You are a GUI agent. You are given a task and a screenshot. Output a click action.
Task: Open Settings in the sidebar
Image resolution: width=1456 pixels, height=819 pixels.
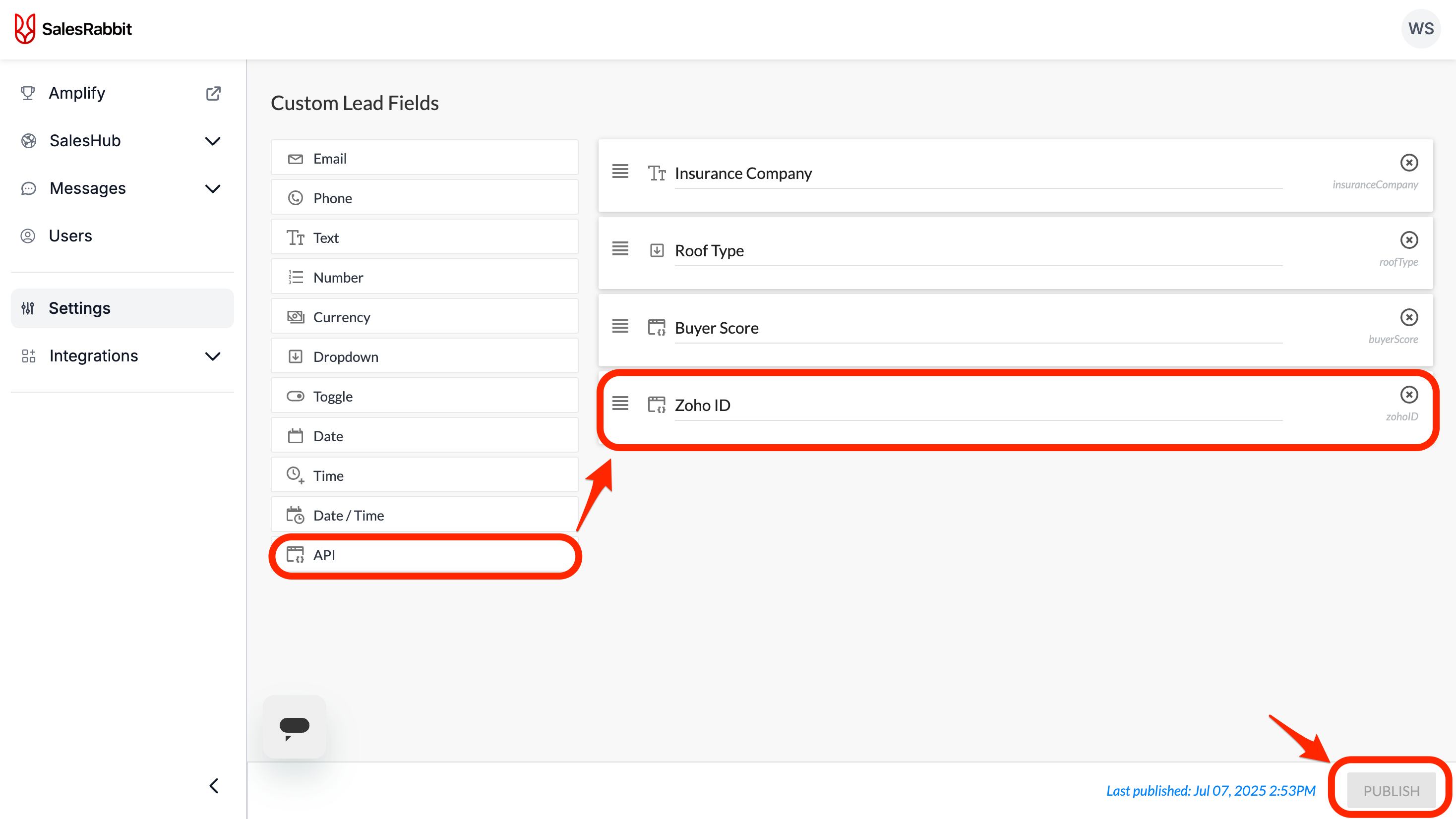pyautogui.click(x=122, y=308)
